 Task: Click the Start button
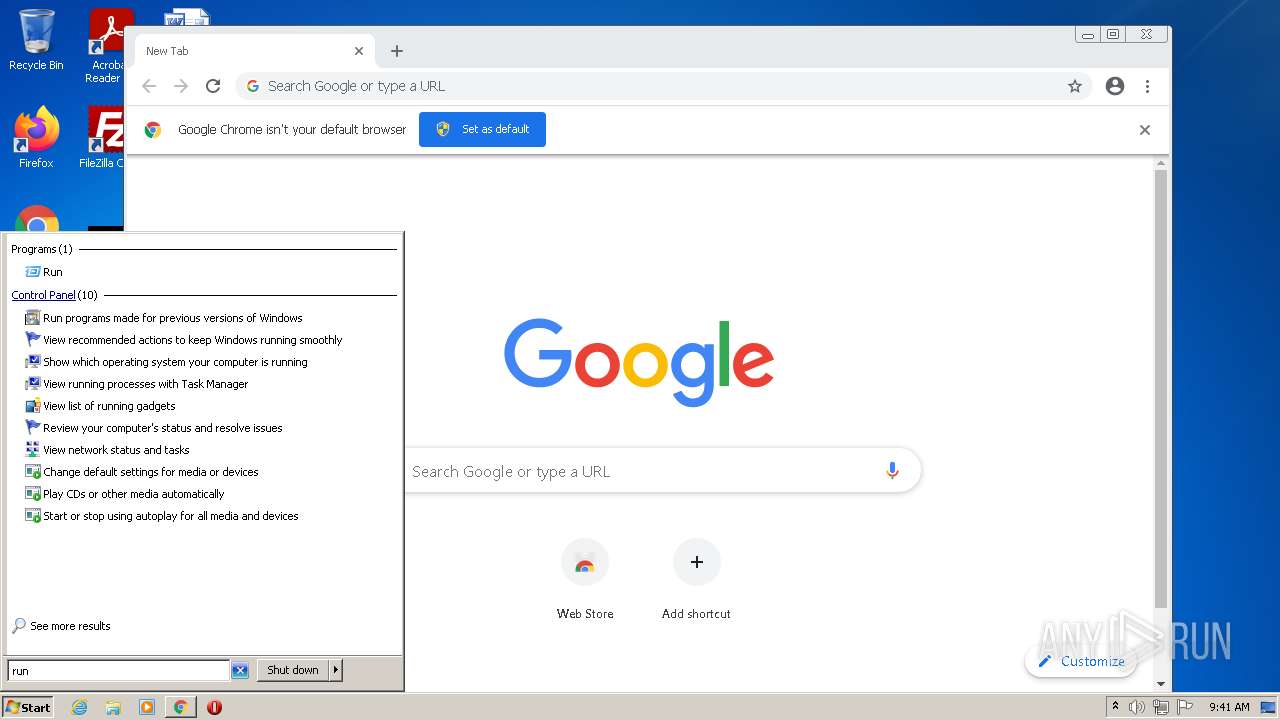click(x=28, y=707)
